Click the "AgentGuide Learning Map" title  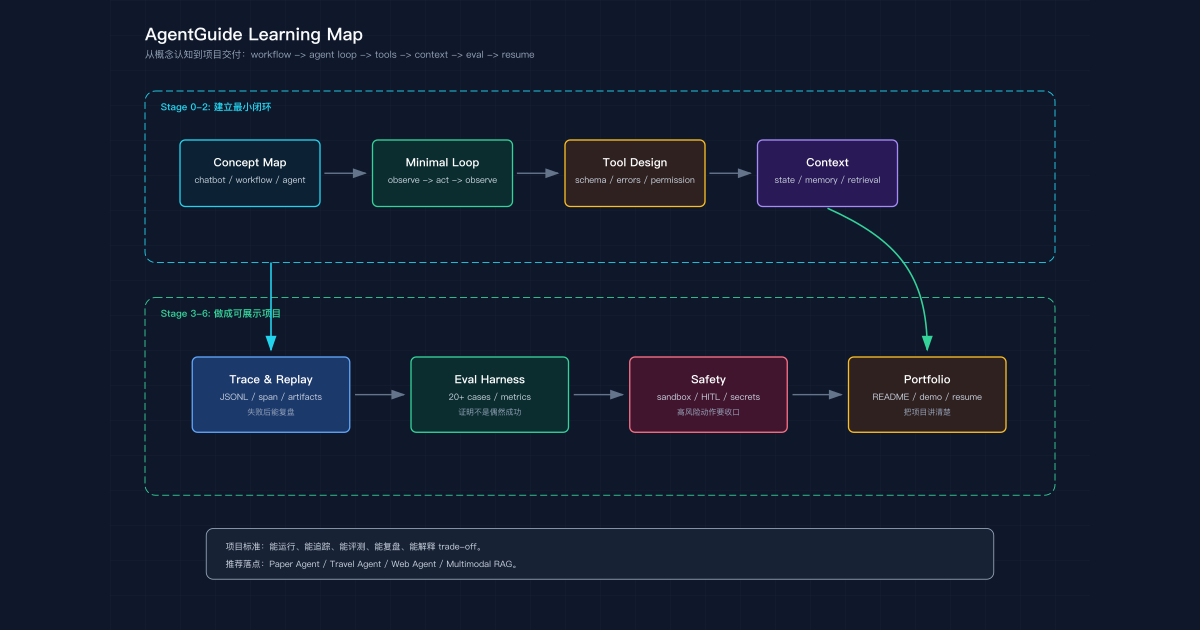coord(254,35)
